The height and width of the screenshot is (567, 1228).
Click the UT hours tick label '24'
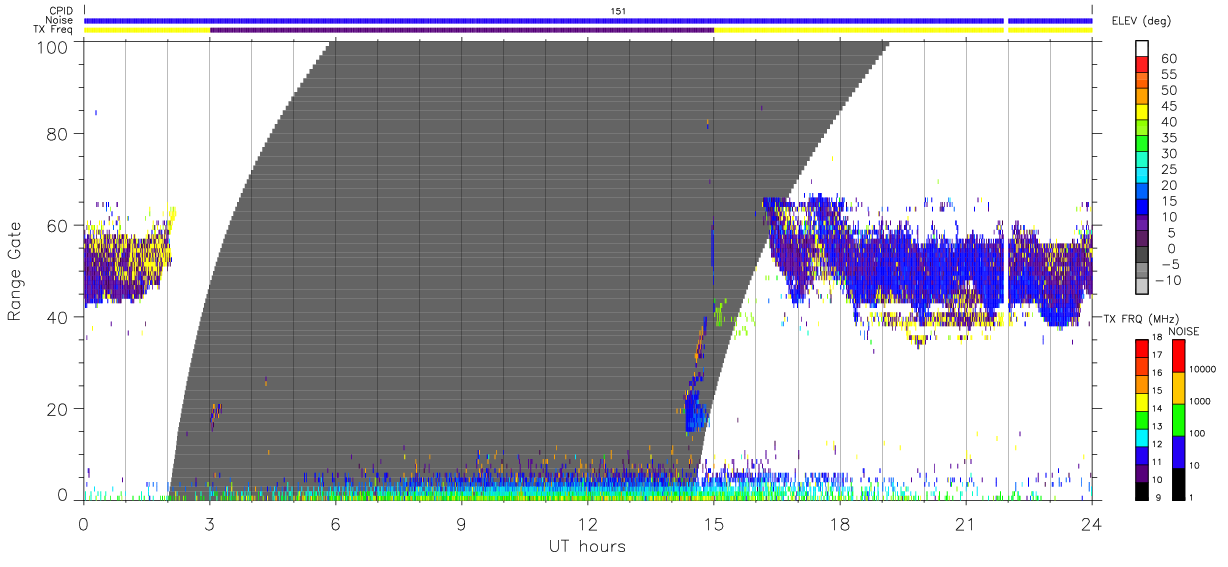click(1091, 523)
